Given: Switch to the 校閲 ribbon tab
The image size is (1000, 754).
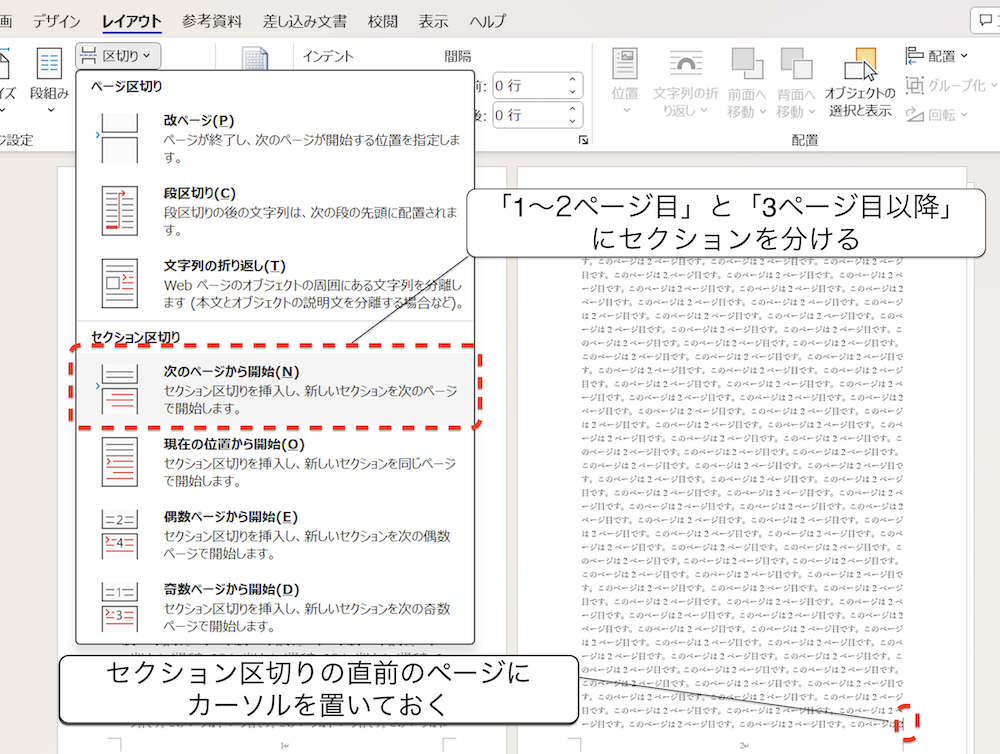Looking at the screenshot, I should tap(384, 21).
